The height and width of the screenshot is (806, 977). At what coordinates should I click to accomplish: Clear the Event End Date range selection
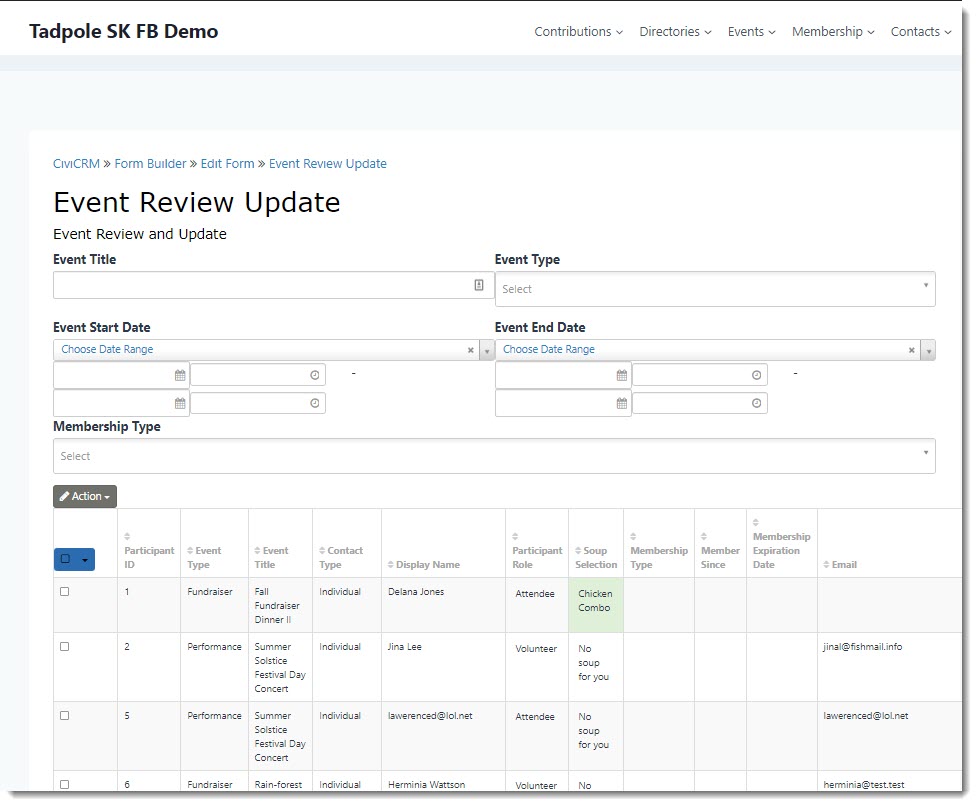[912, 351]
